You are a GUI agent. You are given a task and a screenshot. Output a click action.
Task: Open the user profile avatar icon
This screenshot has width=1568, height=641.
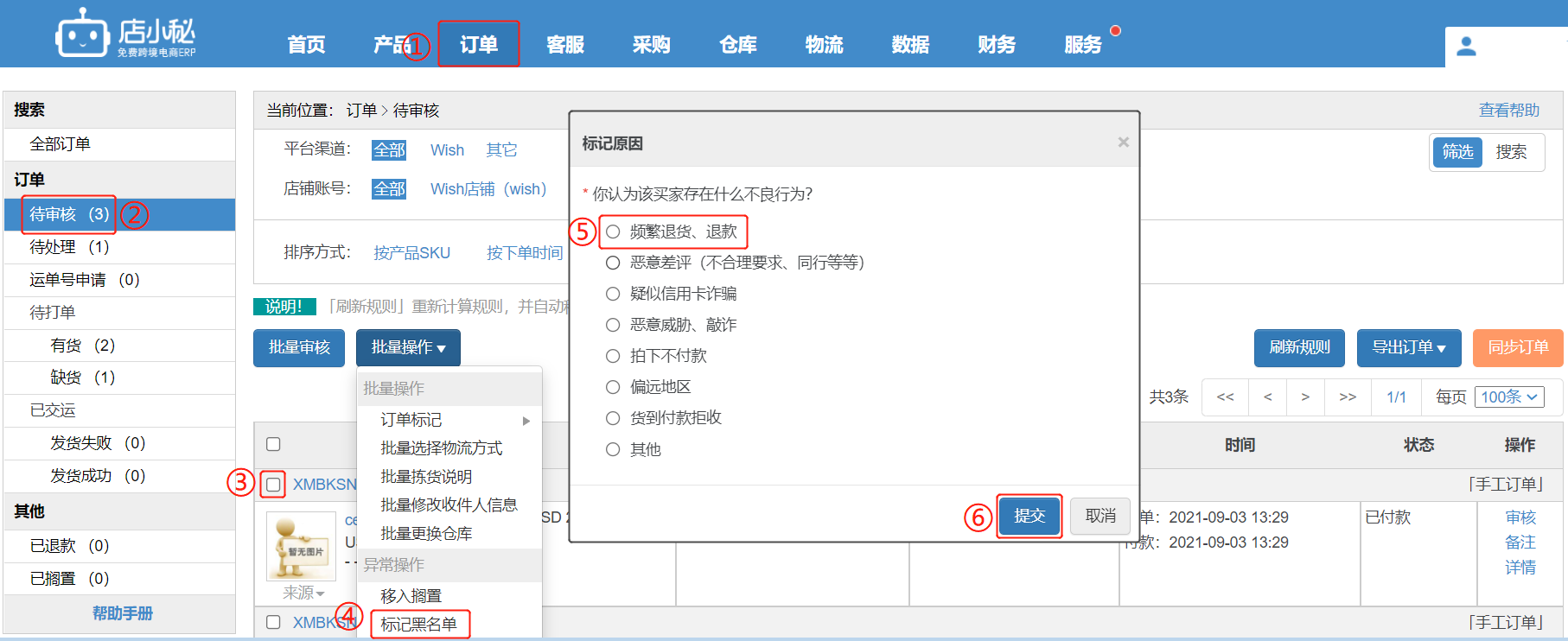1466,47
